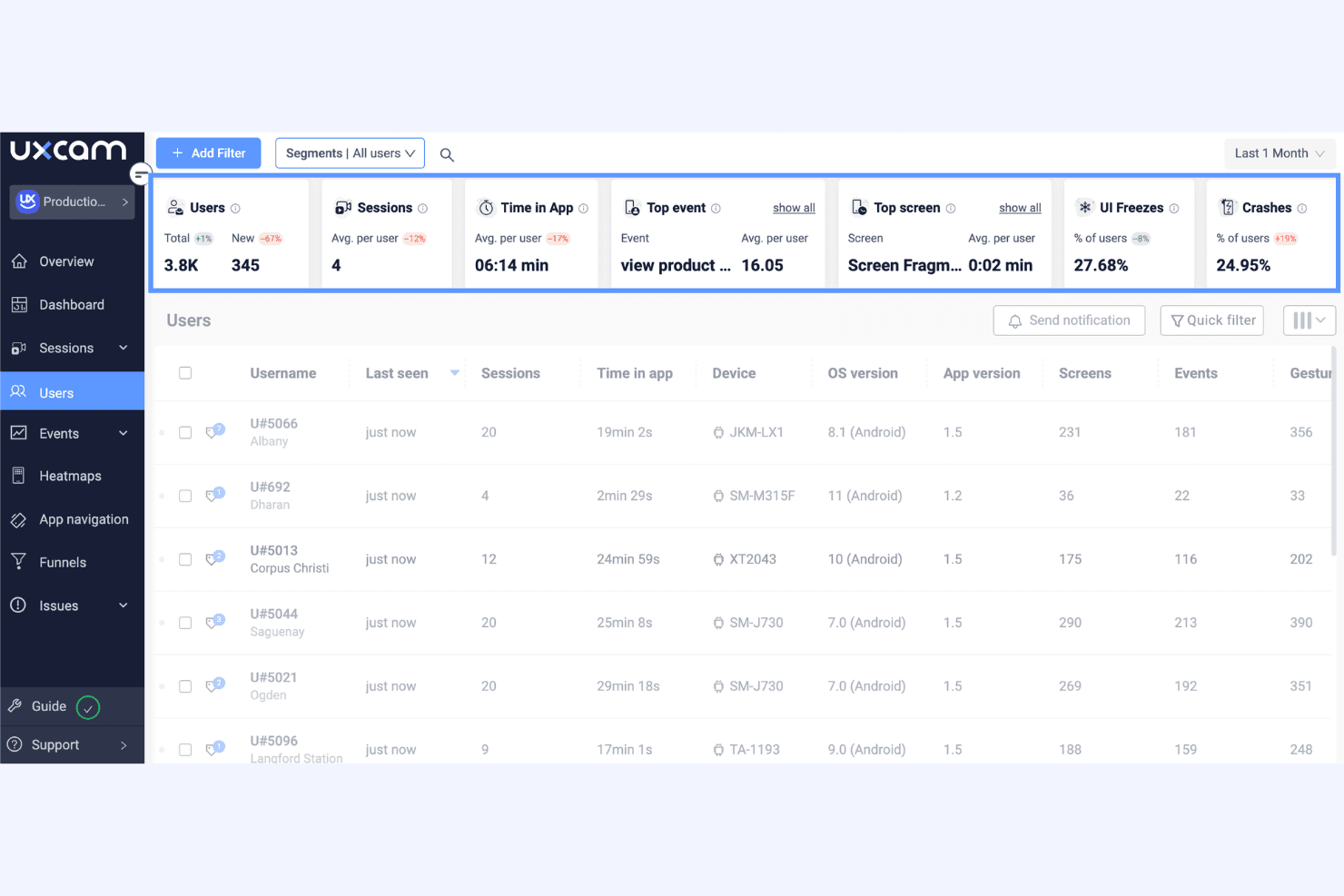
Task: Check the box for user U#692
Action: (x=185, y=497)
